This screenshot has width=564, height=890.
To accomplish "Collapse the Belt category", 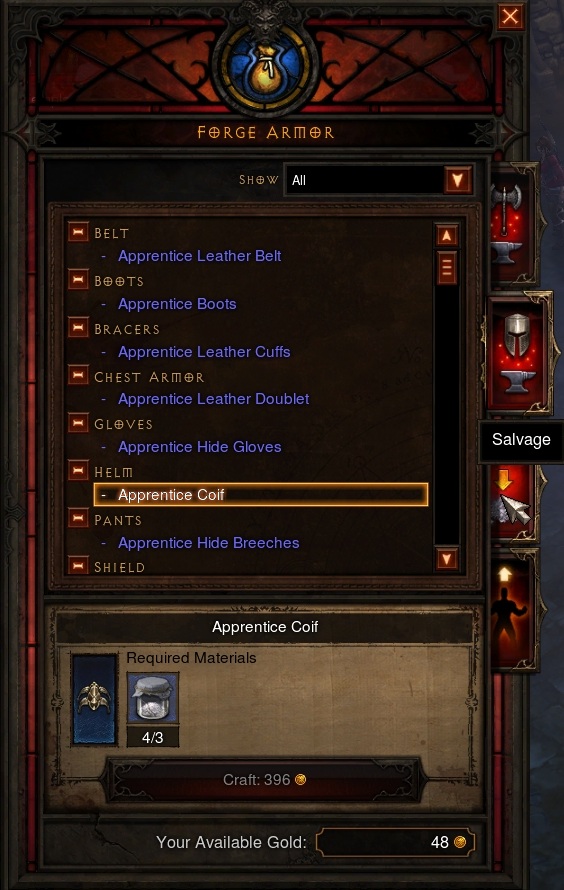I will [x=78, y=232].
